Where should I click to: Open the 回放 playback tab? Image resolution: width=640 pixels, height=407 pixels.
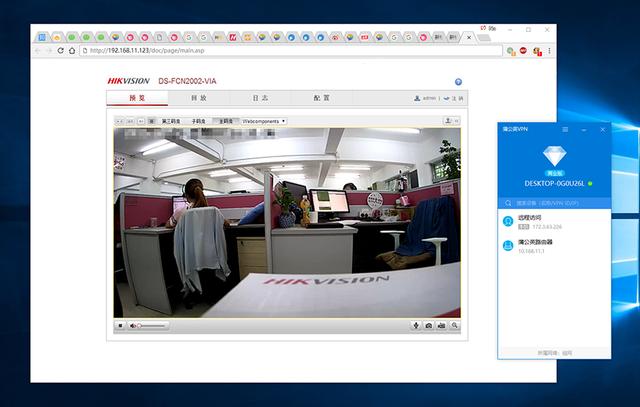[x=199, y=98]
